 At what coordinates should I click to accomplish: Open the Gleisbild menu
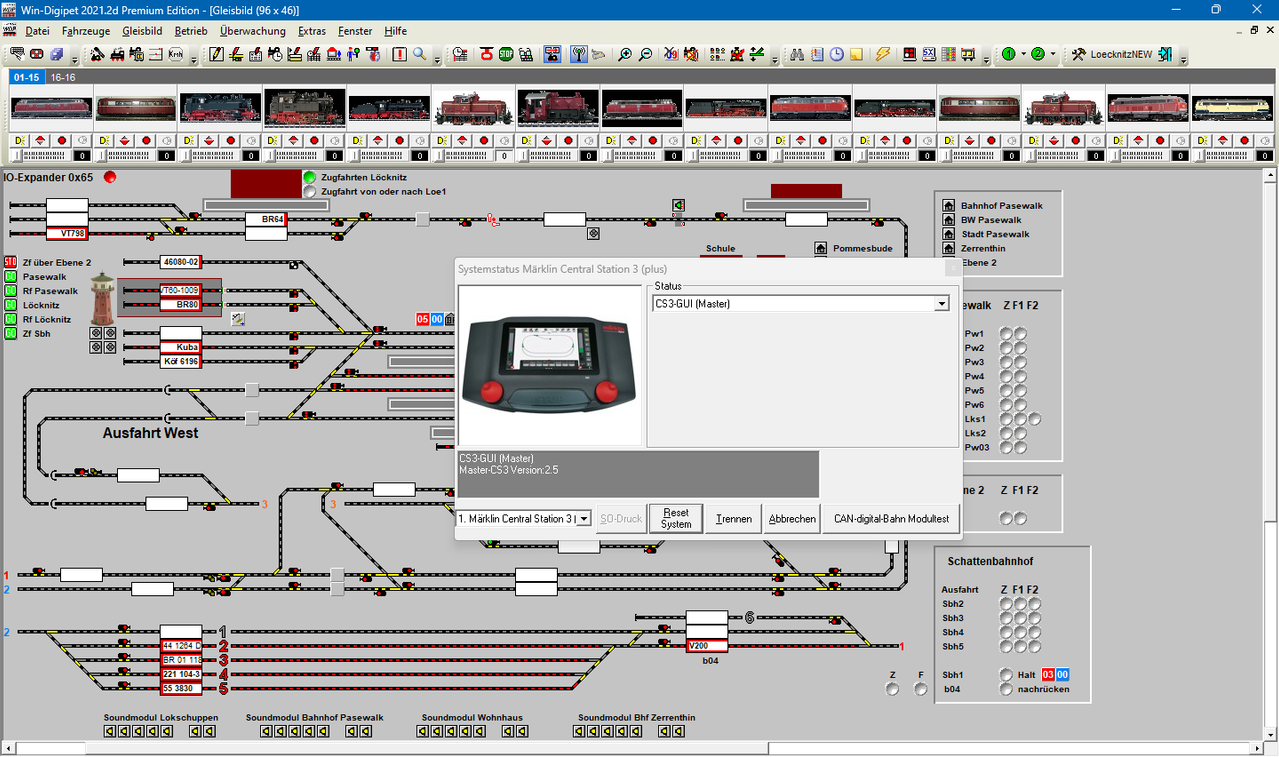[x=142, y=31]
